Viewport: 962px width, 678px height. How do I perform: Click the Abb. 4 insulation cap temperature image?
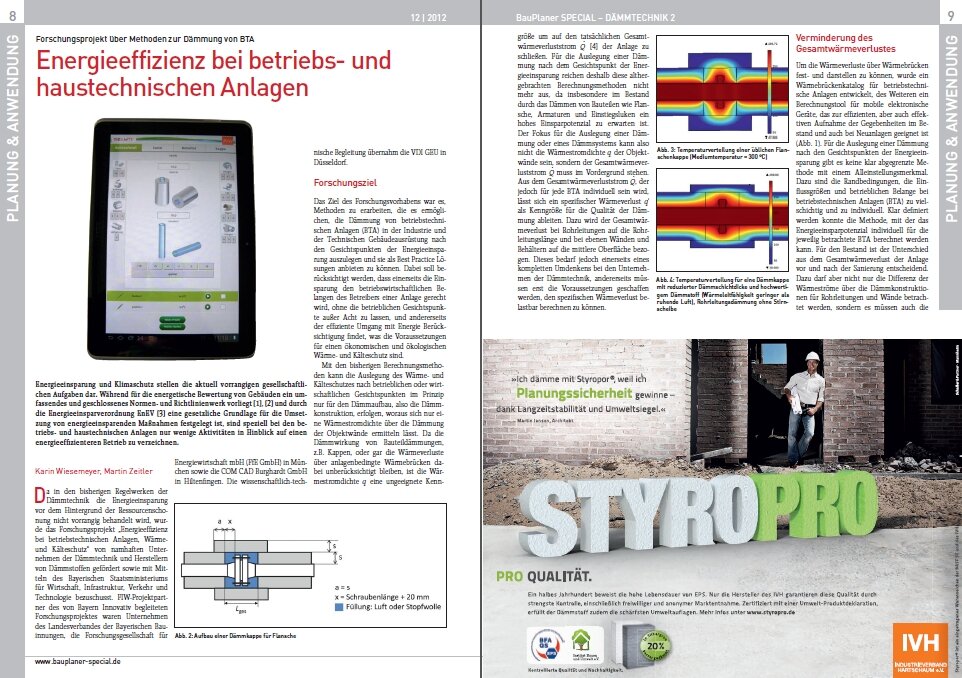(722, 220)
